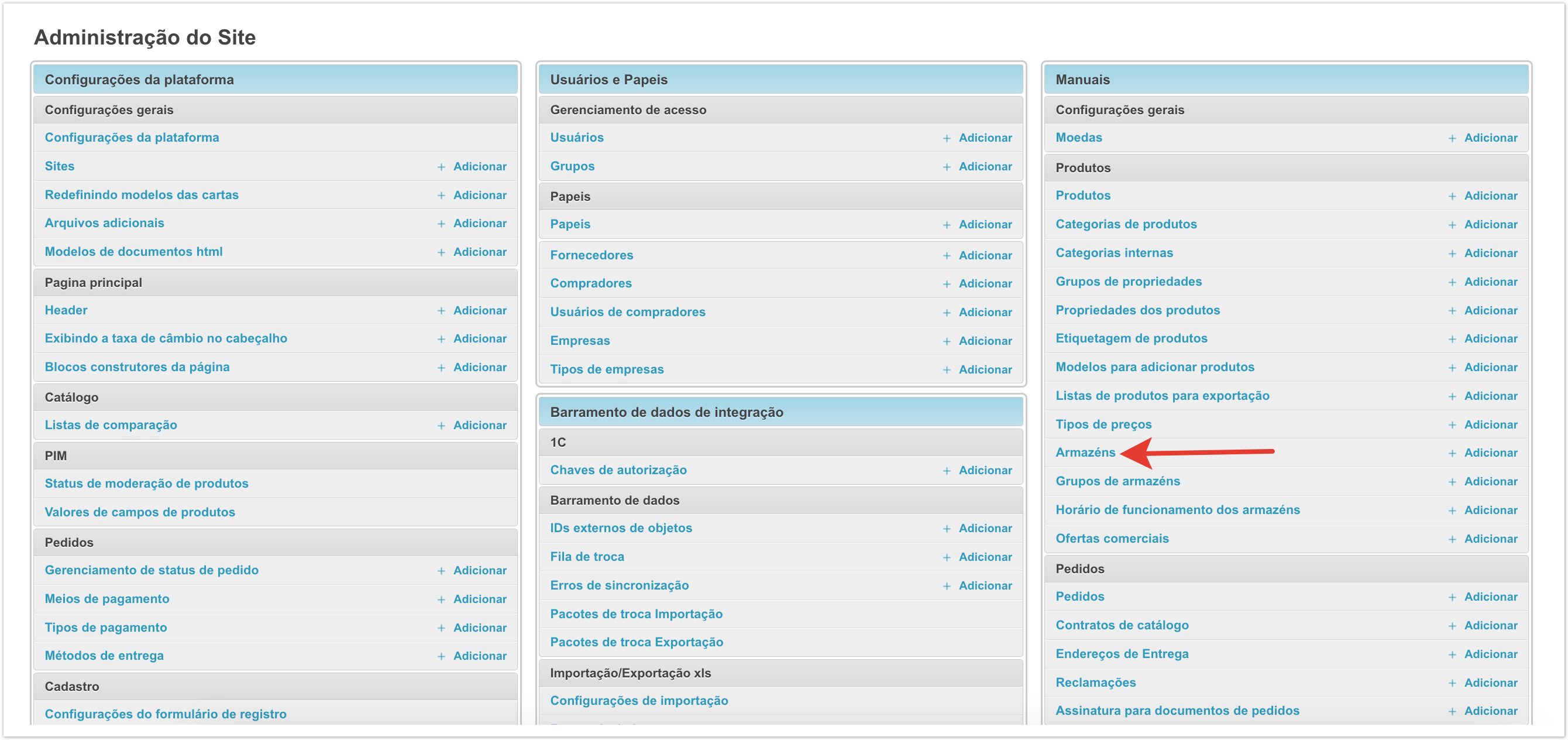Click plus icon in Pedidos manual row
The height and width of the screenshot is (740, 1568).
[1452, 598]
